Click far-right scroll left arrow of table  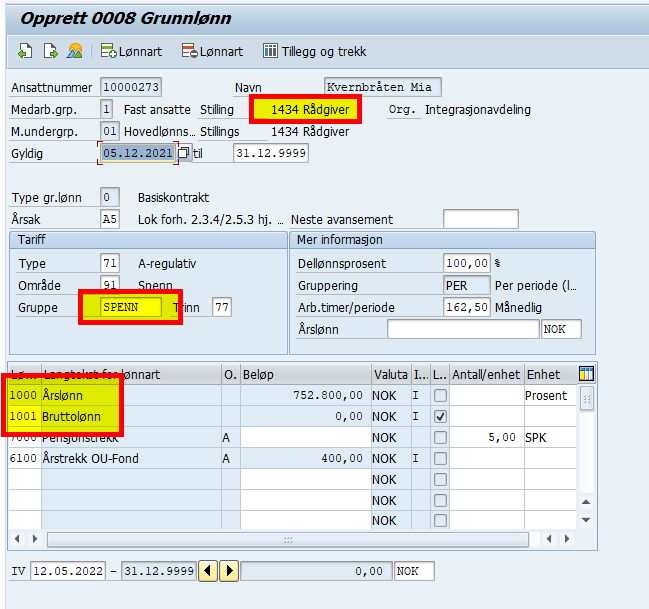549,539
